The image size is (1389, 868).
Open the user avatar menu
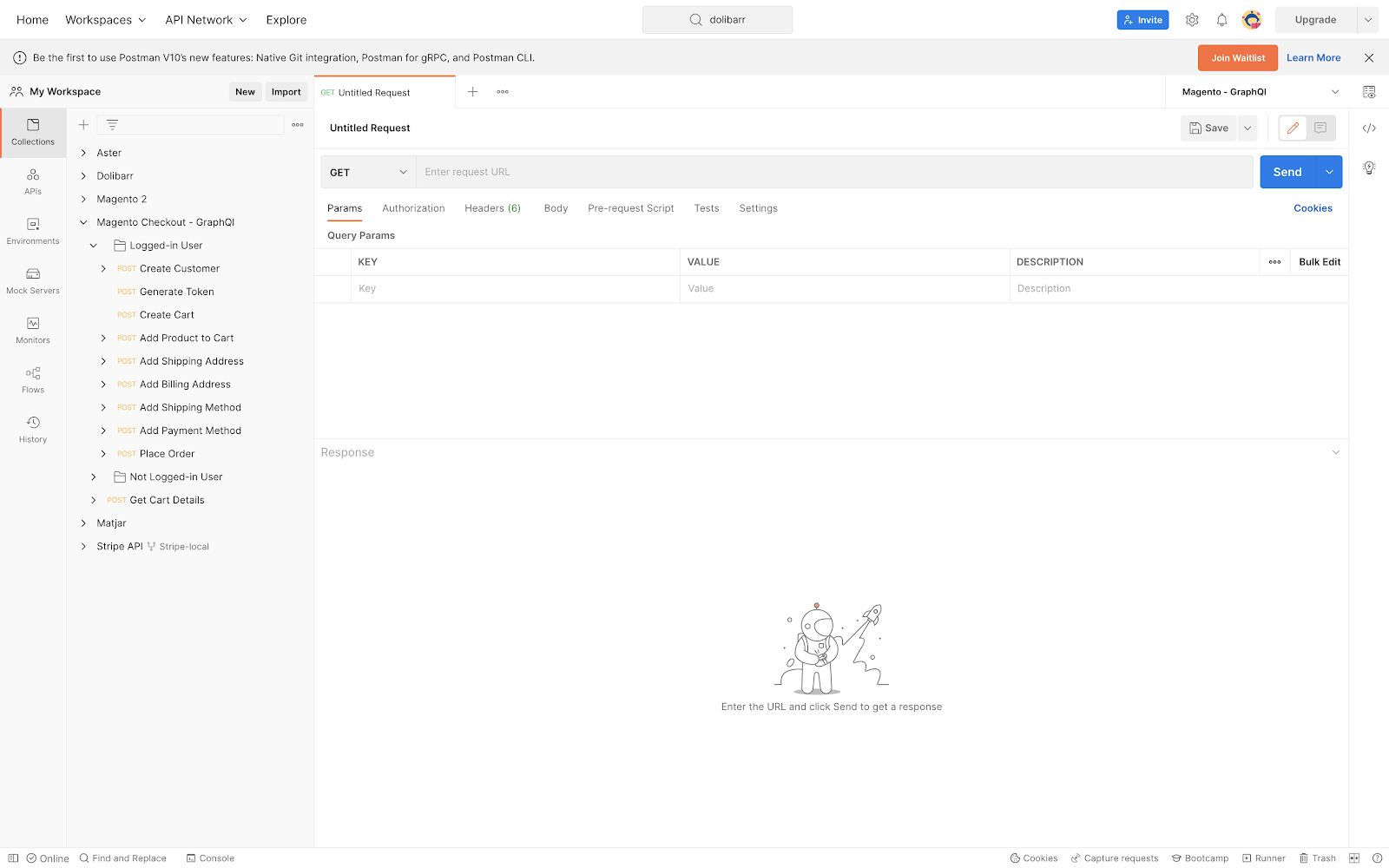(1251, 20)
